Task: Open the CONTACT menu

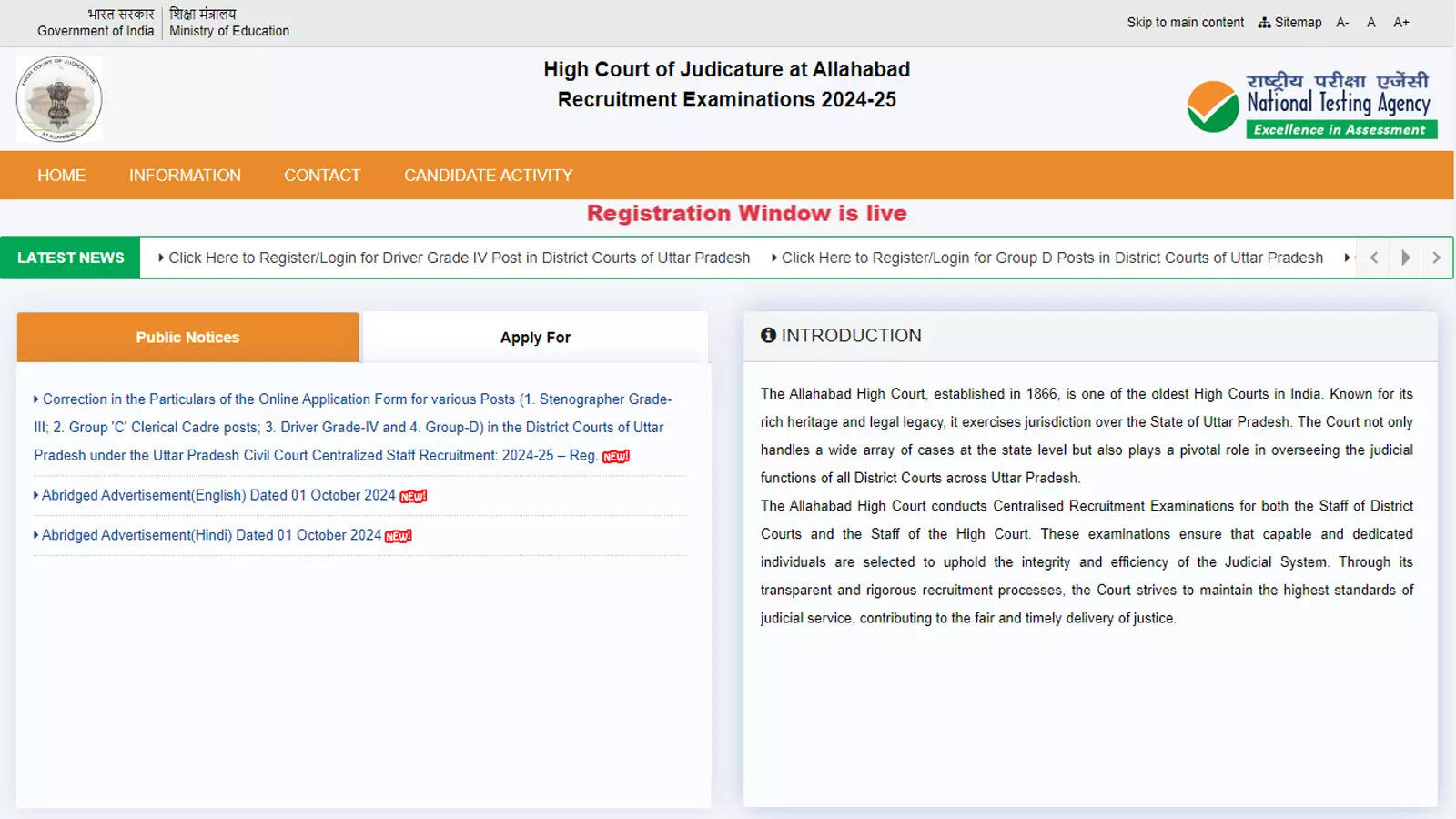Action: 322,175
